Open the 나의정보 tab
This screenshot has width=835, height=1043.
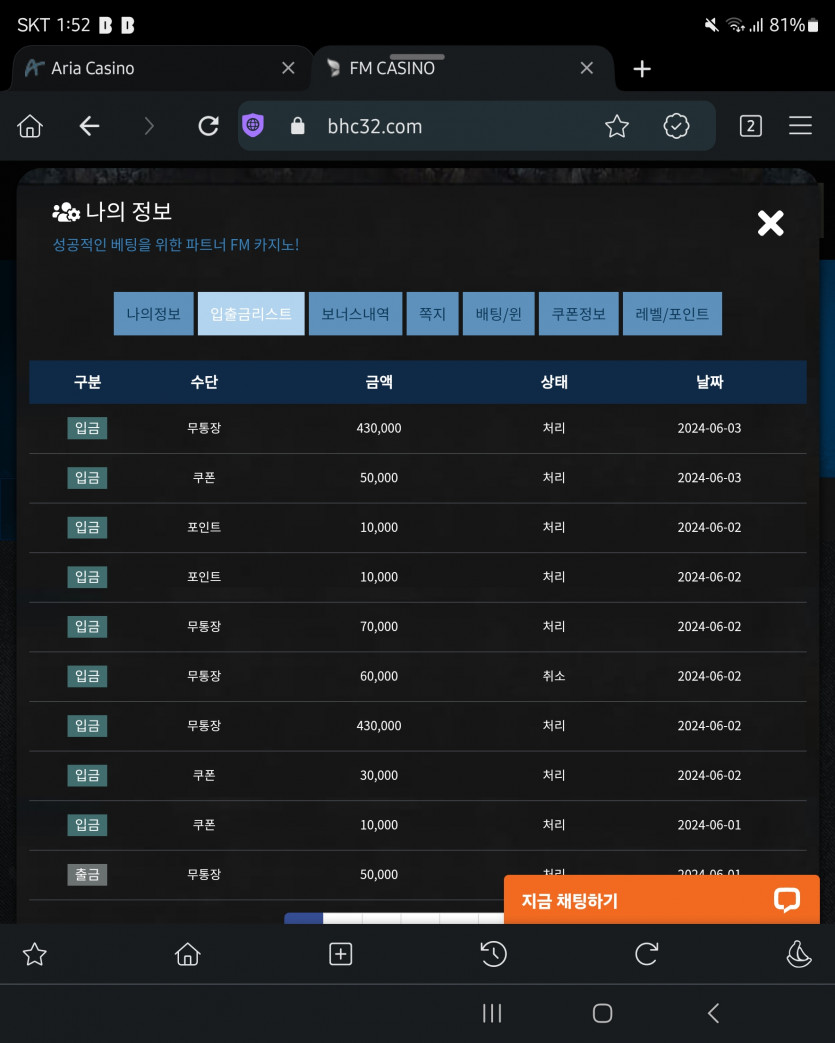[x=154, y=313]
